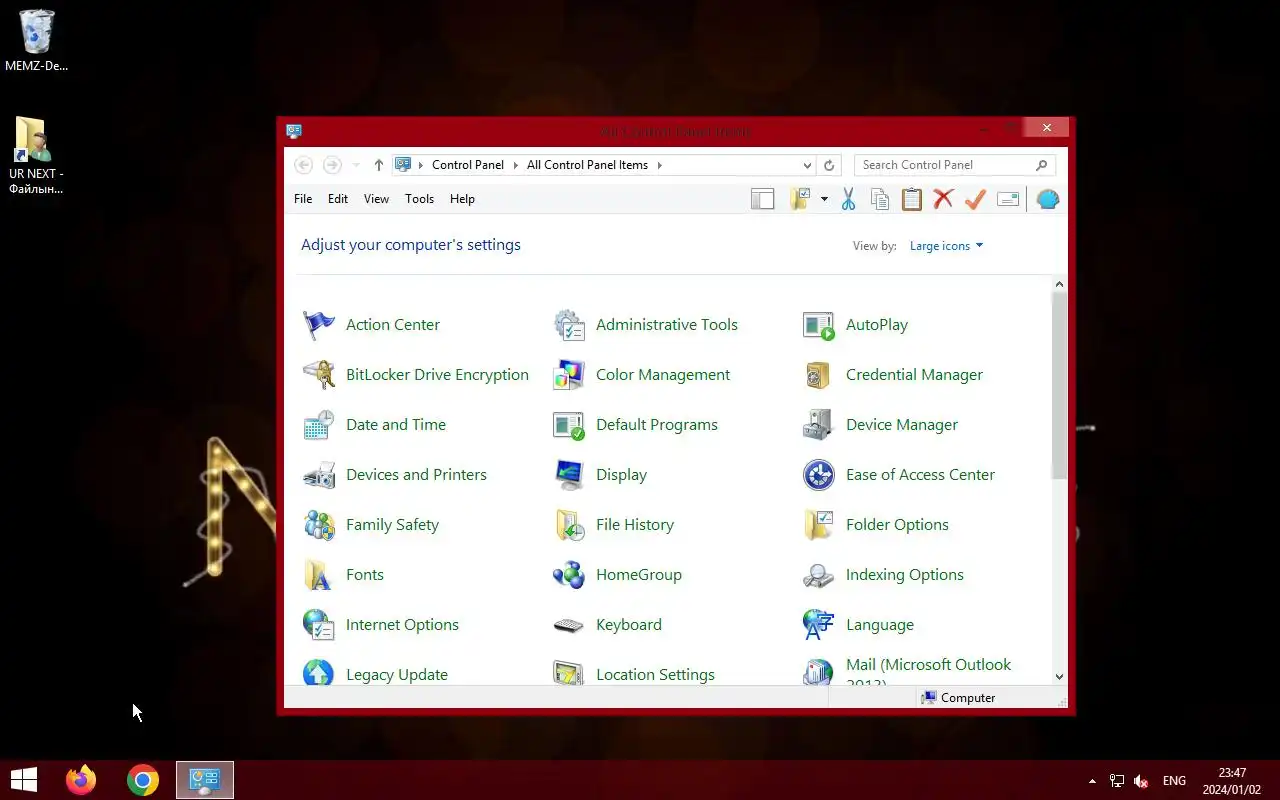Open the View menu

click(x=376, y=199)
